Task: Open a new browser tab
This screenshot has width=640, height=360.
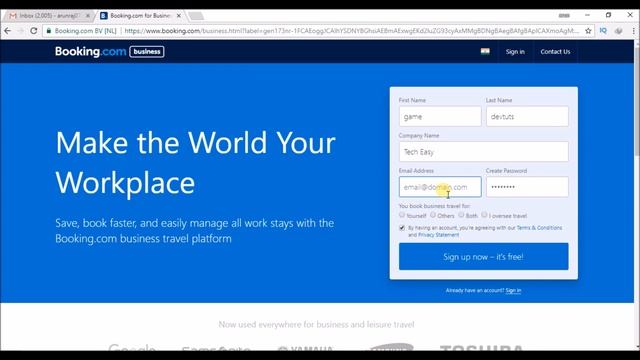Action: pyautogui.click(x=196, y=16)
